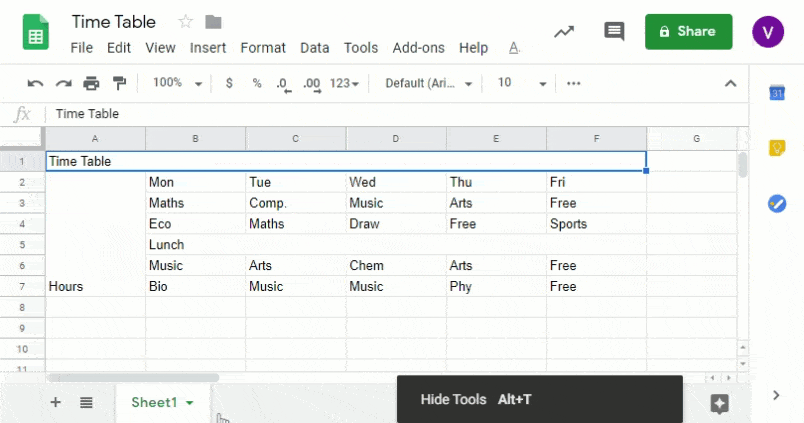
Task: Select the cell containing Lunch
Action: tap(195, 245)
